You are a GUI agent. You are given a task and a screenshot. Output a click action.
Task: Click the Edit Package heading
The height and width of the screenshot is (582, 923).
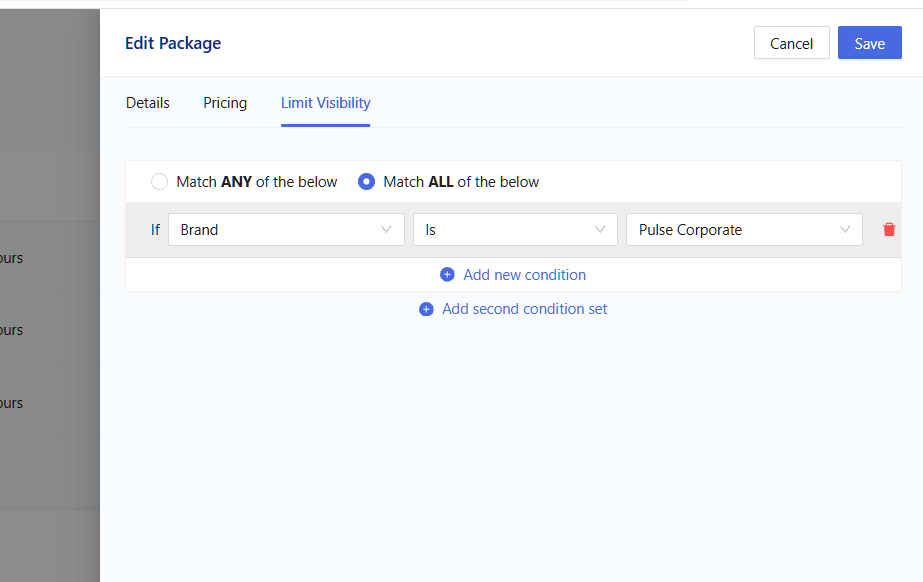tap(173, 44)
